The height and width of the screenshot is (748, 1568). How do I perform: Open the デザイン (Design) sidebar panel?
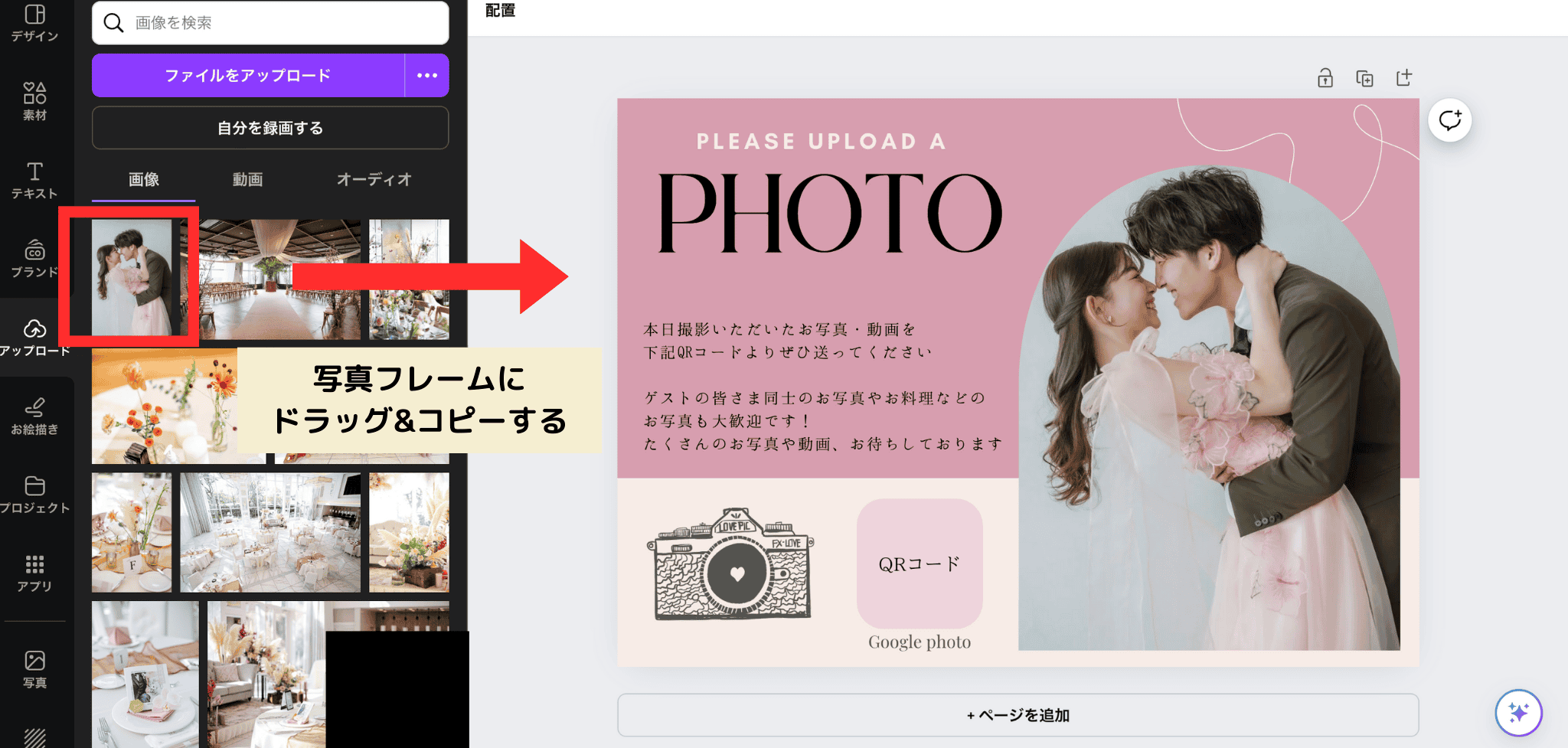tap(34, 23)
